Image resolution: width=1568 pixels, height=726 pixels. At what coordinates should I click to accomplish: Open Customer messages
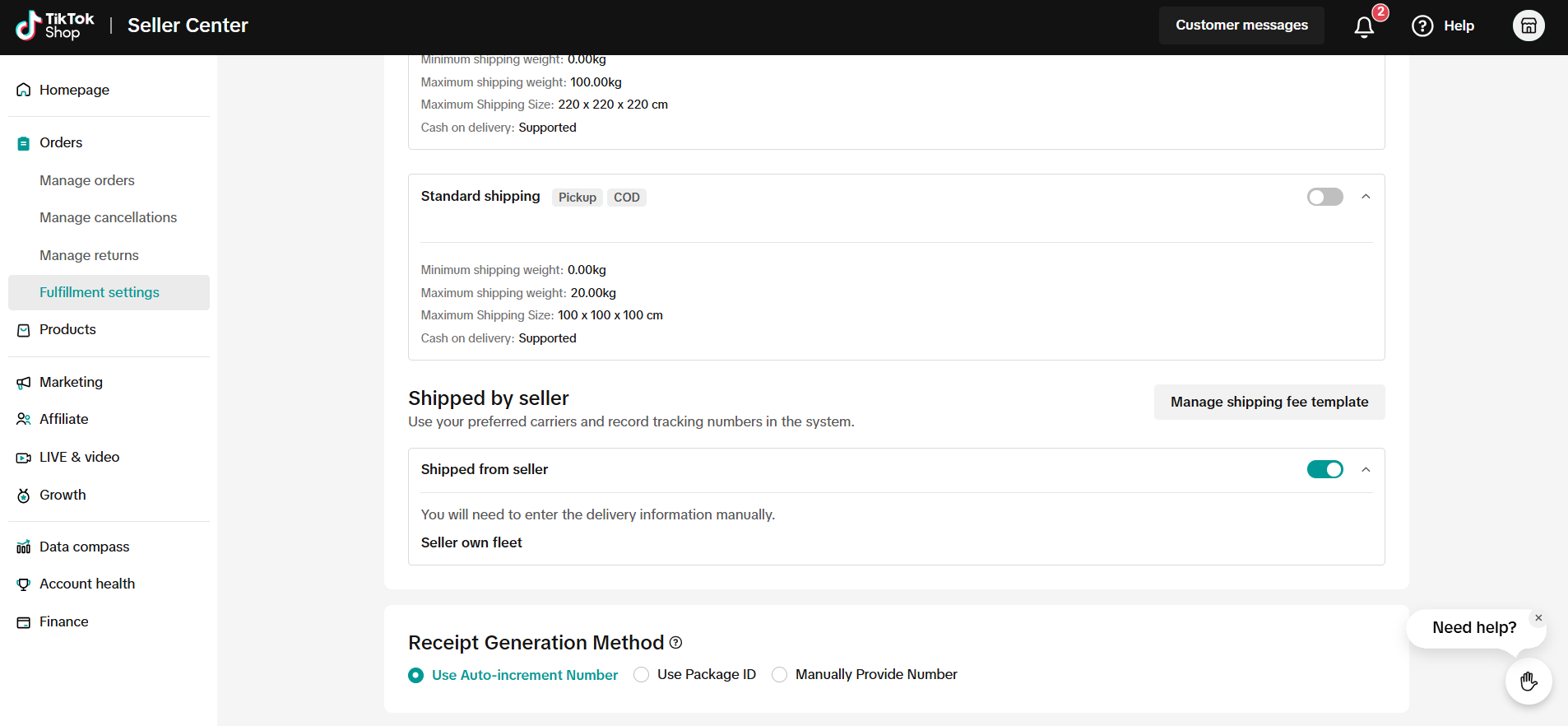click(1241, 26)
